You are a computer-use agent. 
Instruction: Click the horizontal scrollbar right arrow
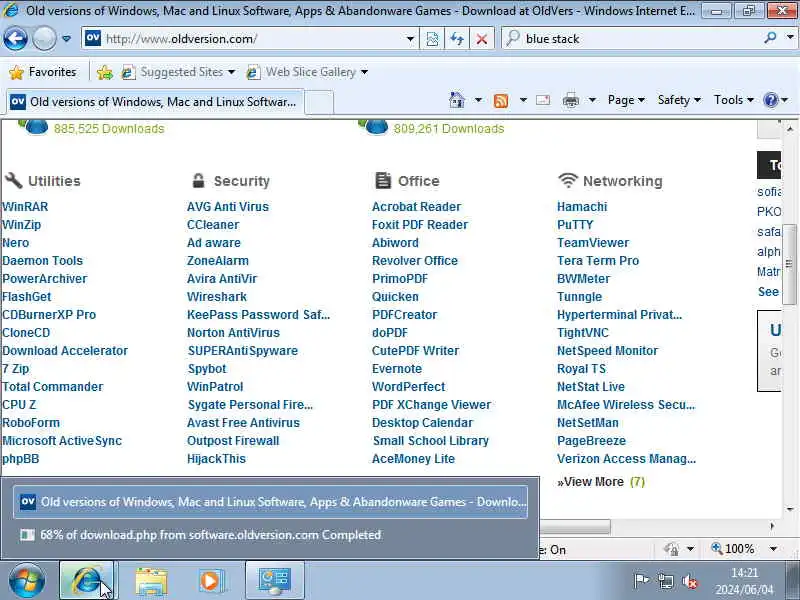click(772, 526)
